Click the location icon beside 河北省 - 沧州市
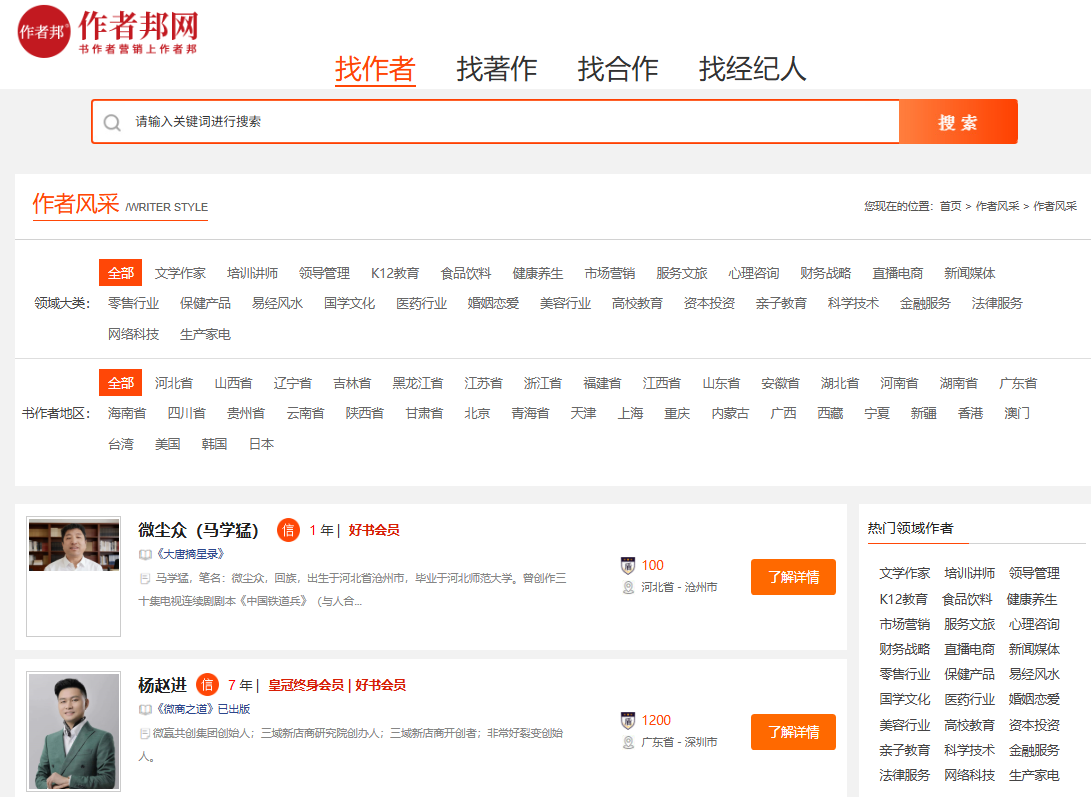Image resolution: width=1091 pixels, height=797 pixels. point(628,587)
